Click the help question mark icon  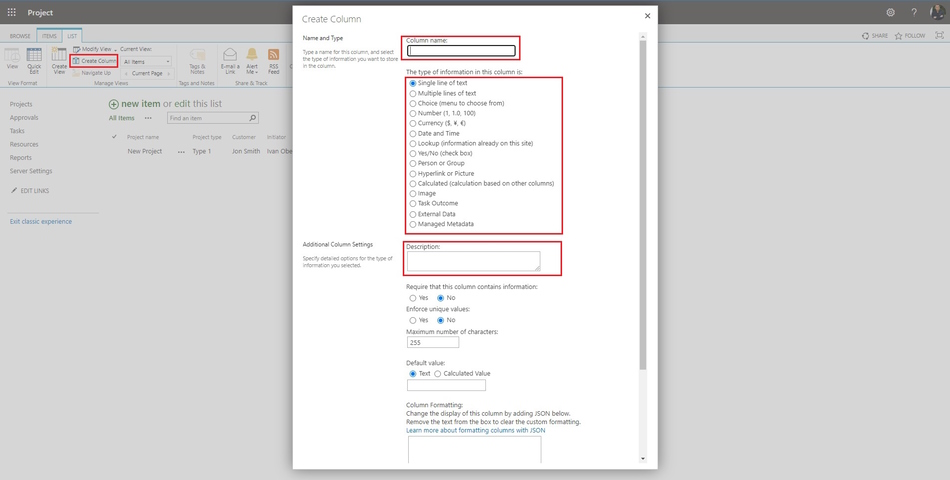point(914,12)
